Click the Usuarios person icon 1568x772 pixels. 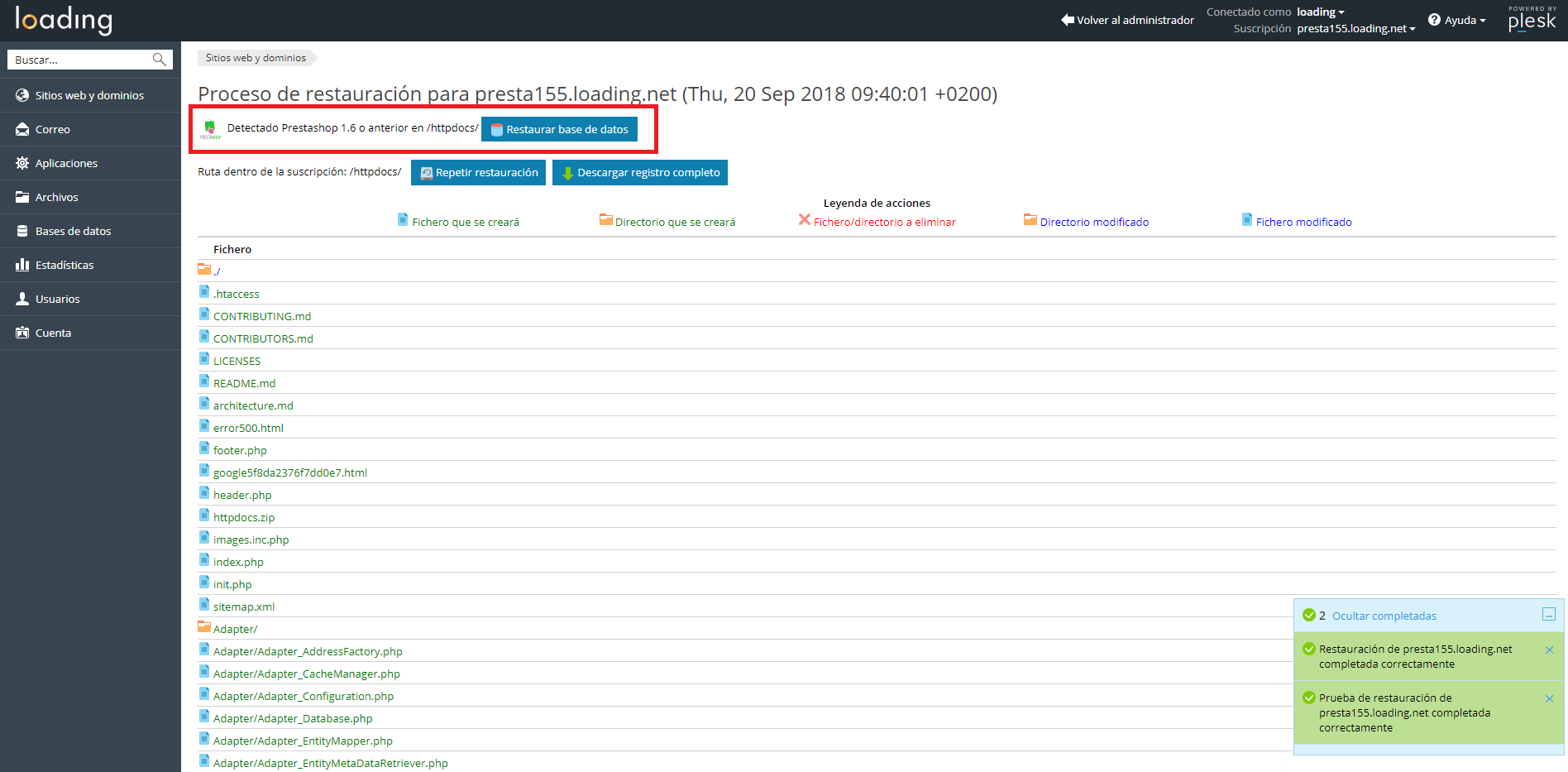tap(22, 299)
